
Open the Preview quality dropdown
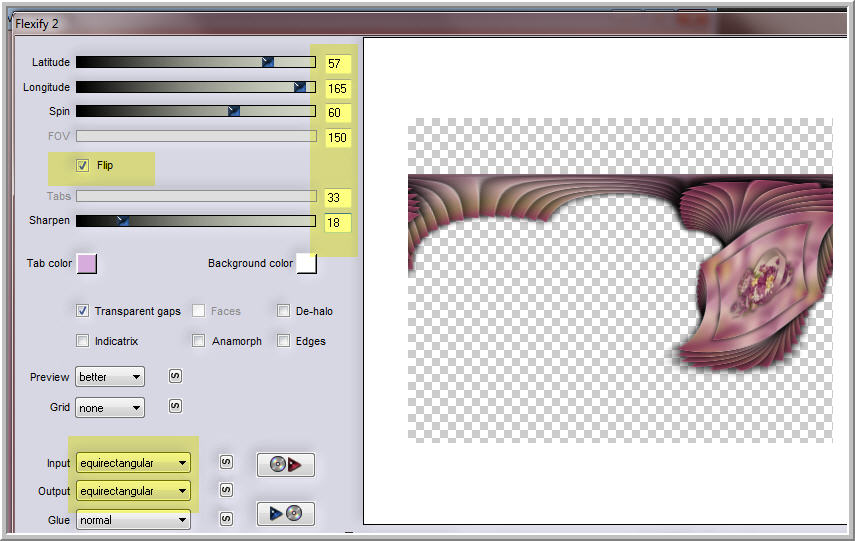[110, 376]
